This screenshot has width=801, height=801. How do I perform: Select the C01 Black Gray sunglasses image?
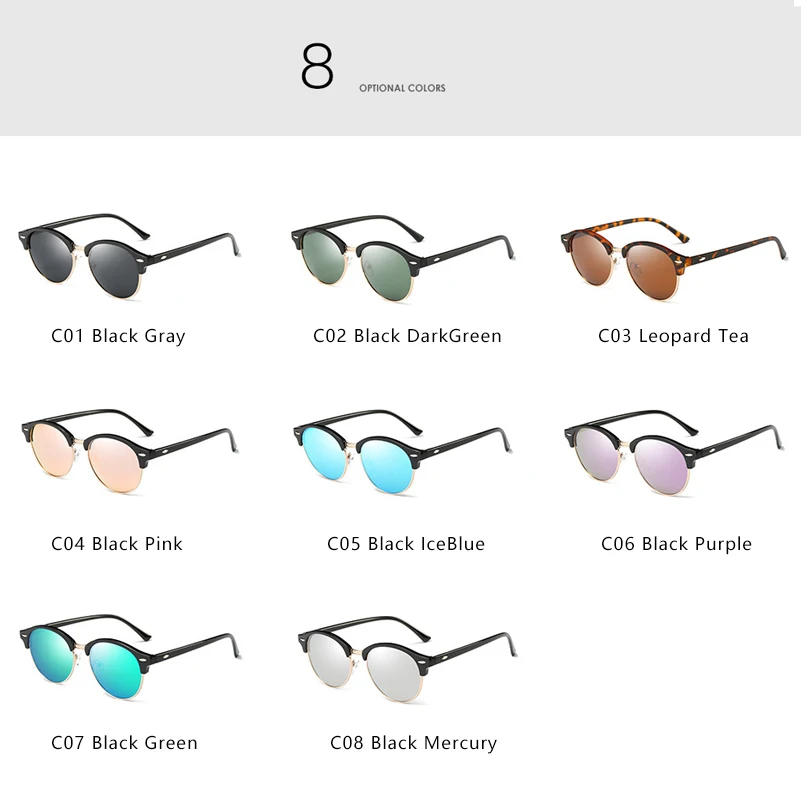[129, 256]
